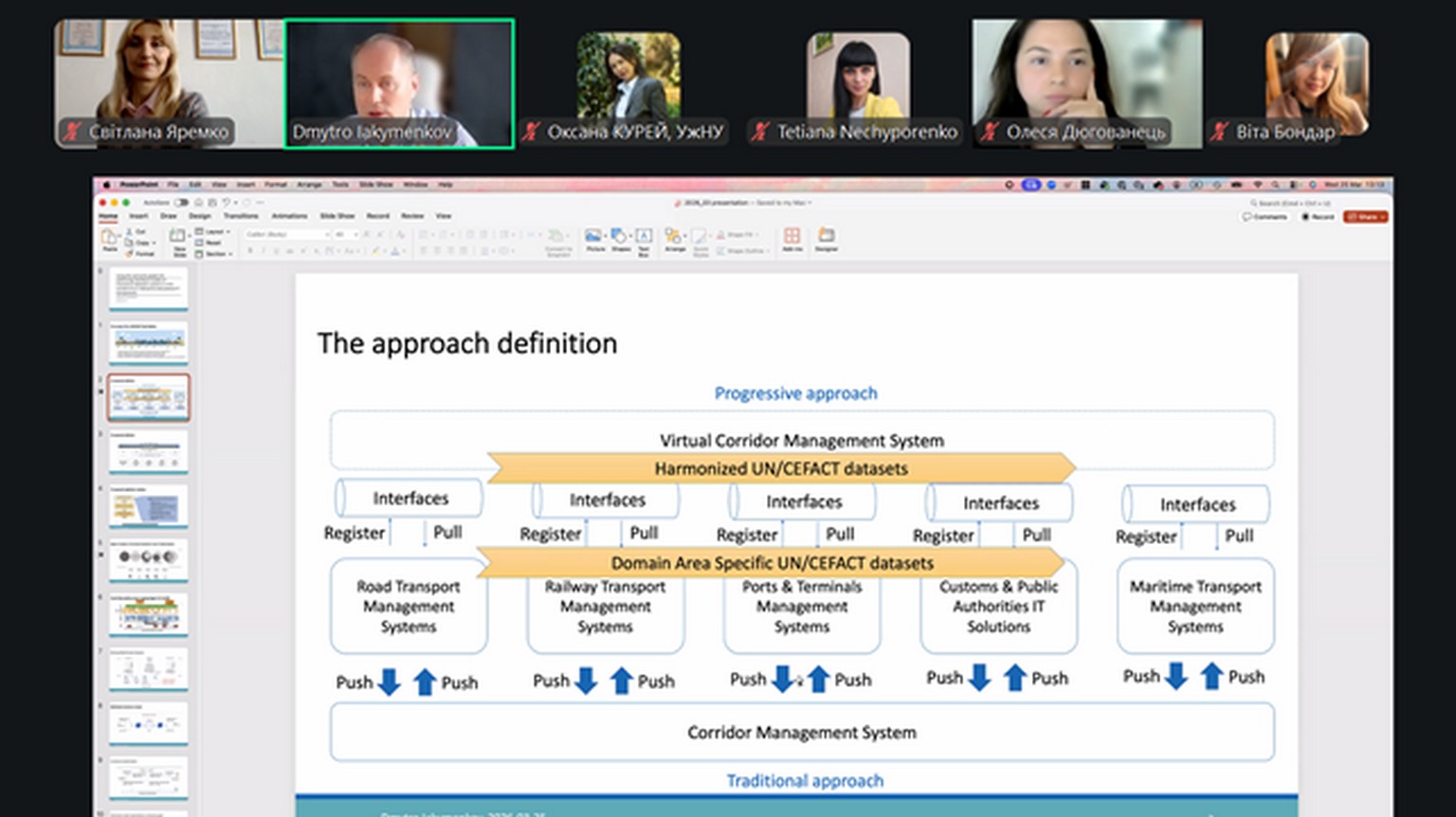This screenshot has width=1456, height=817.
Task: Select Dmytro Iakymenkov's video tile
Action: 399,83
